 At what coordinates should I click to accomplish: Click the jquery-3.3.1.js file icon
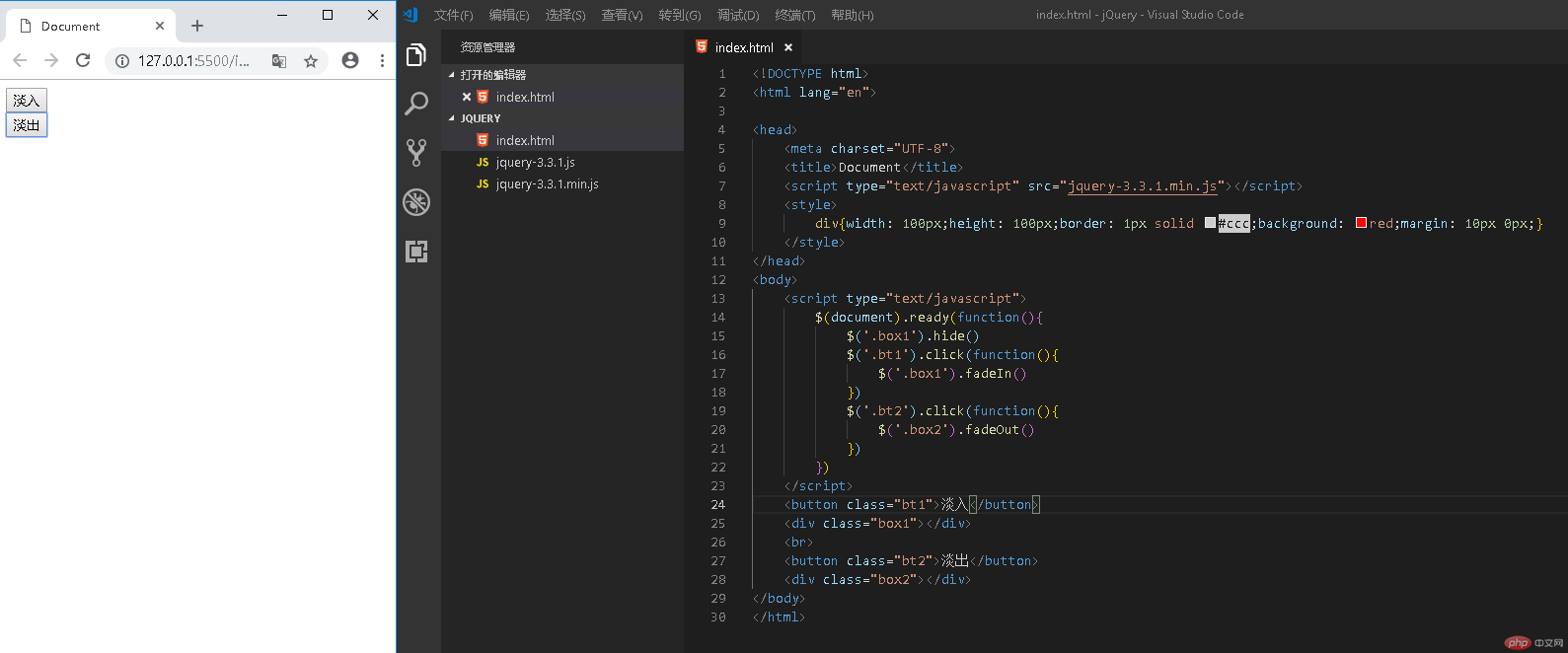click(x=483, y=162)
